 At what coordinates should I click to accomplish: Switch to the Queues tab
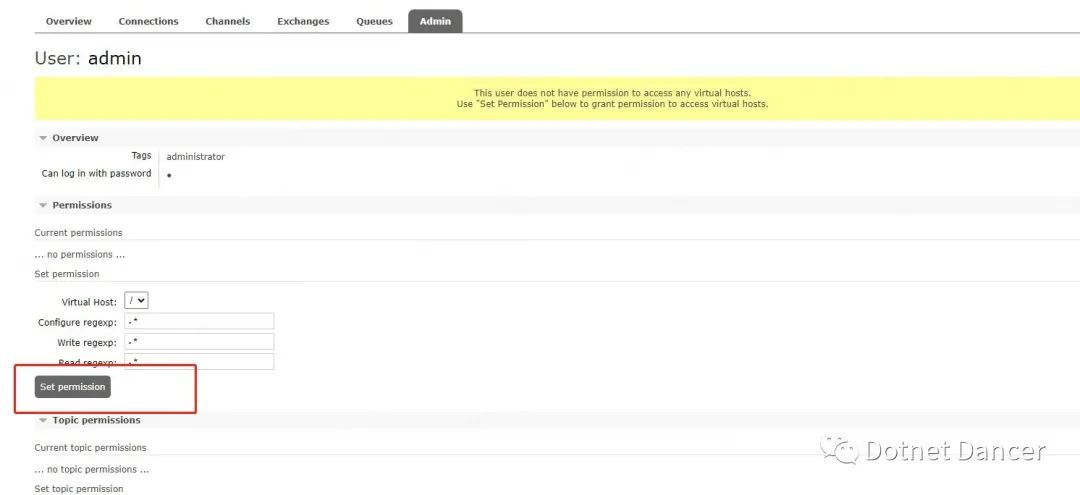tap(374, 21)
